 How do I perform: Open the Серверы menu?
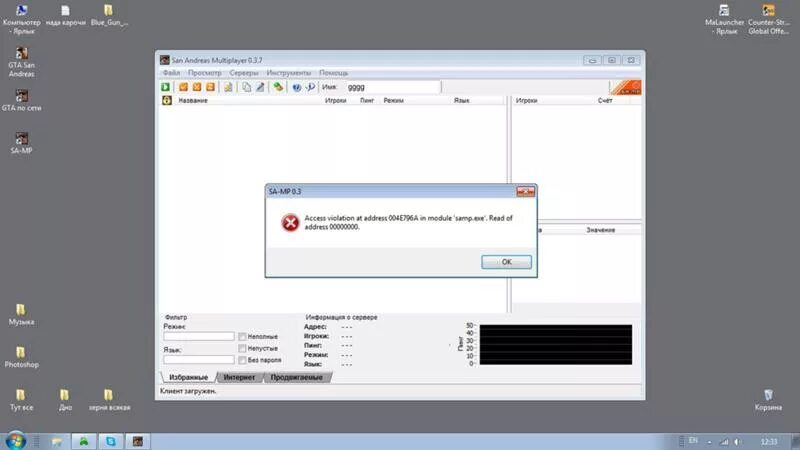(244, 73)
